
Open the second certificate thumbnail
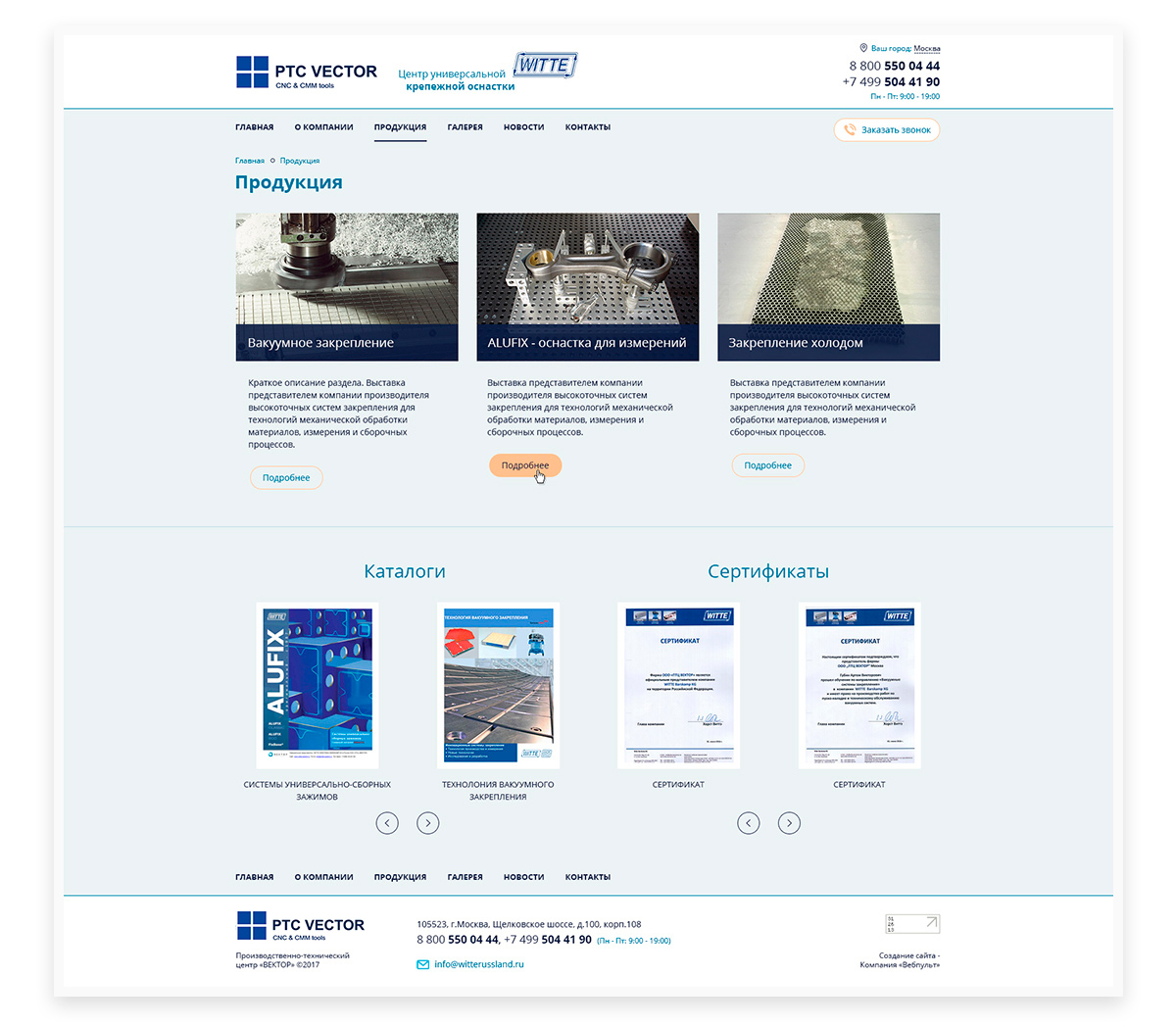pos(859,685)
